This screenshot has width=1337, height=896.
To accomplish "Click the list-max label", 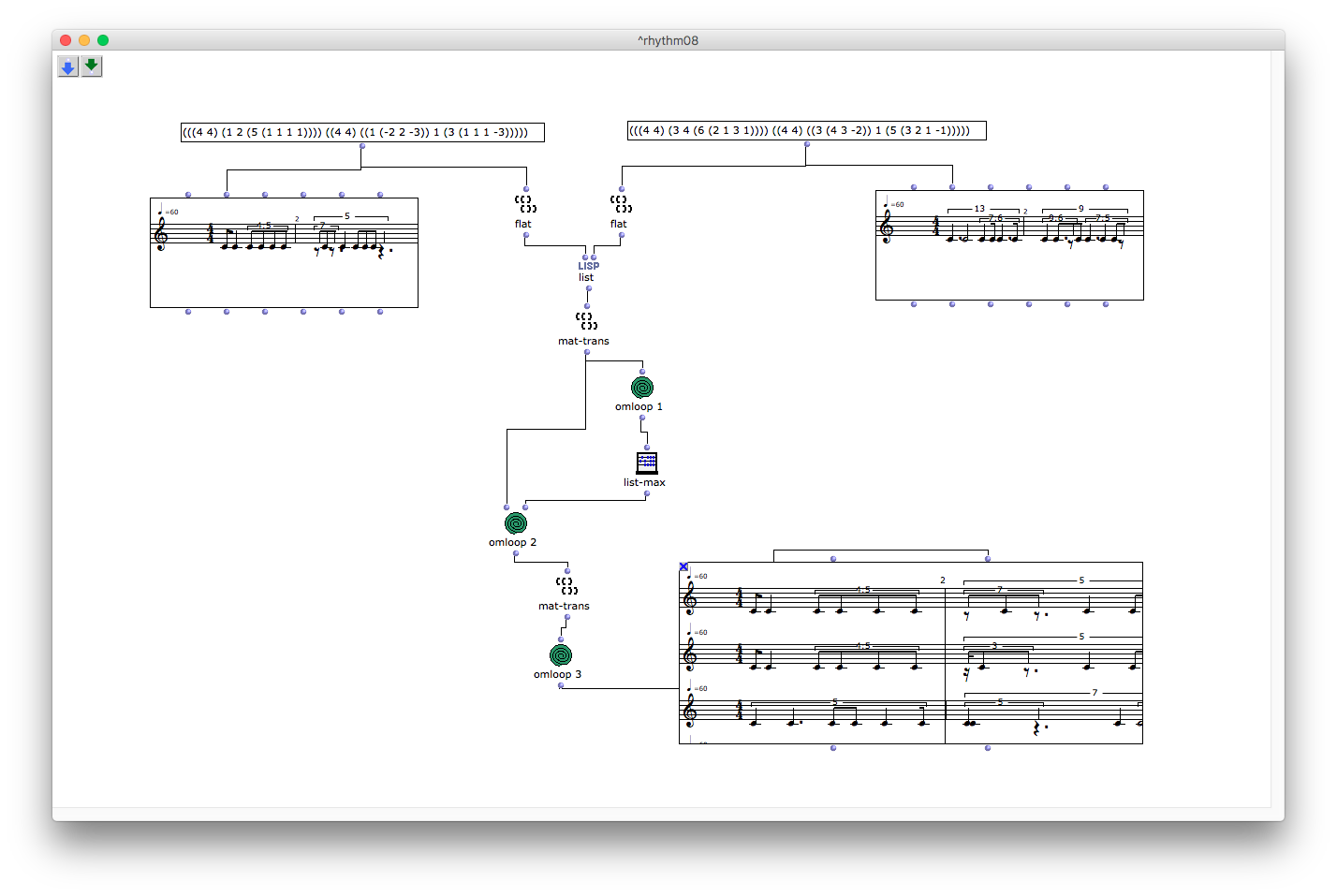I will (x=644, y=482).
